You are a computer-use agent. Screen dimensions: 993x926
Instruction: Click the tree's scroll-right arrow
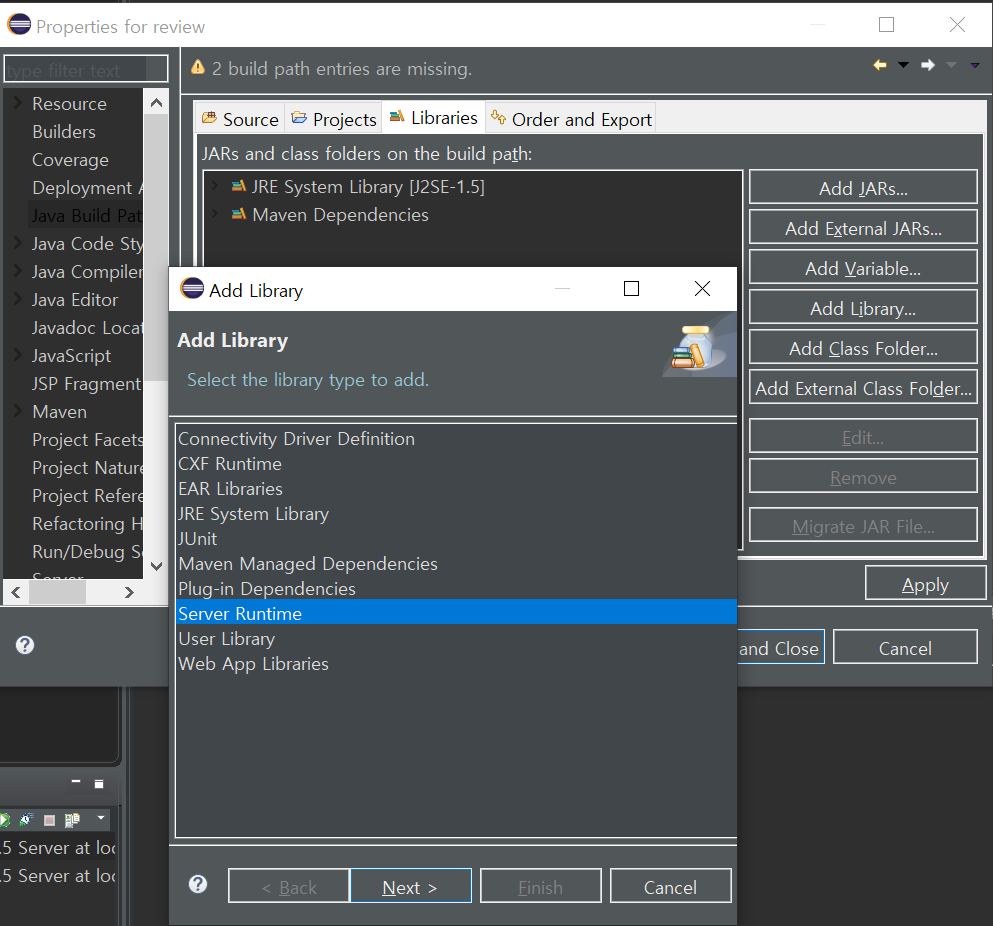[129, 592]
